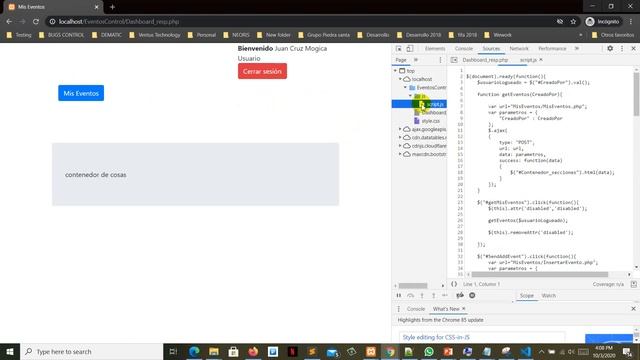
Task: Select the Scope debugger tab
Action: click(x=527, y=296)
